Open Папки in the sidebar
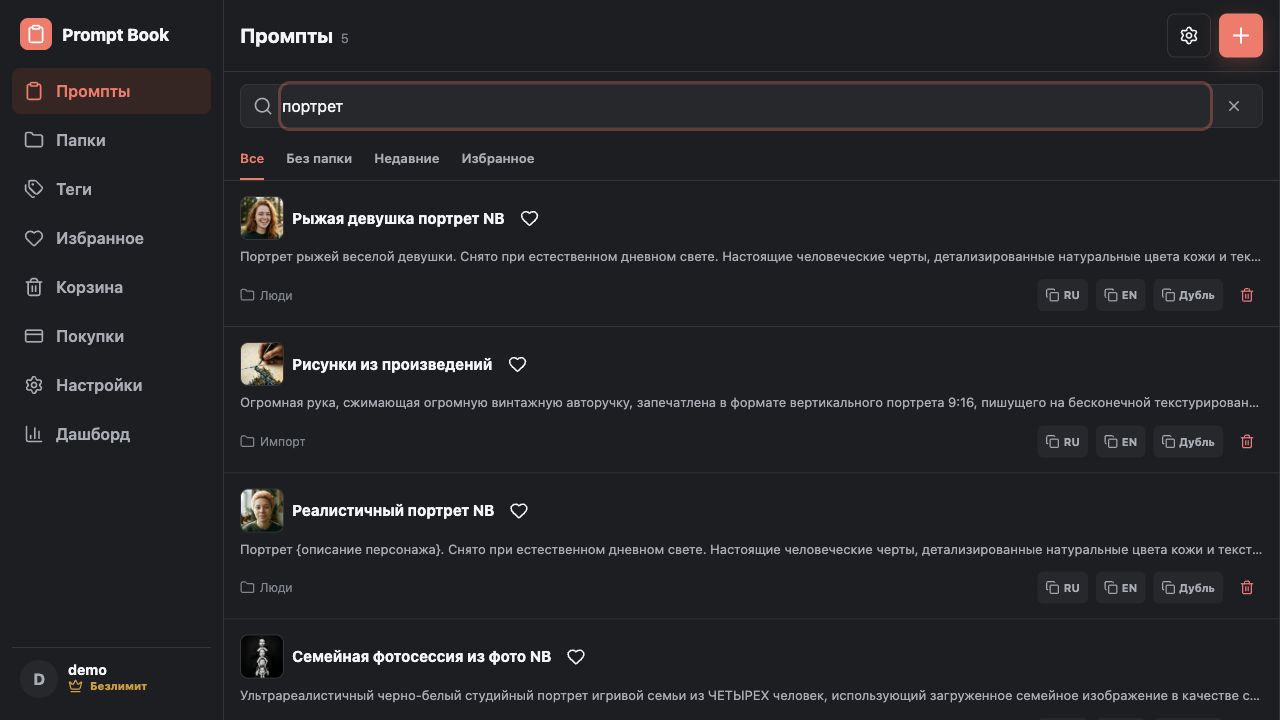The width and height of the screenshot is (1280, 720). [111, 140]
